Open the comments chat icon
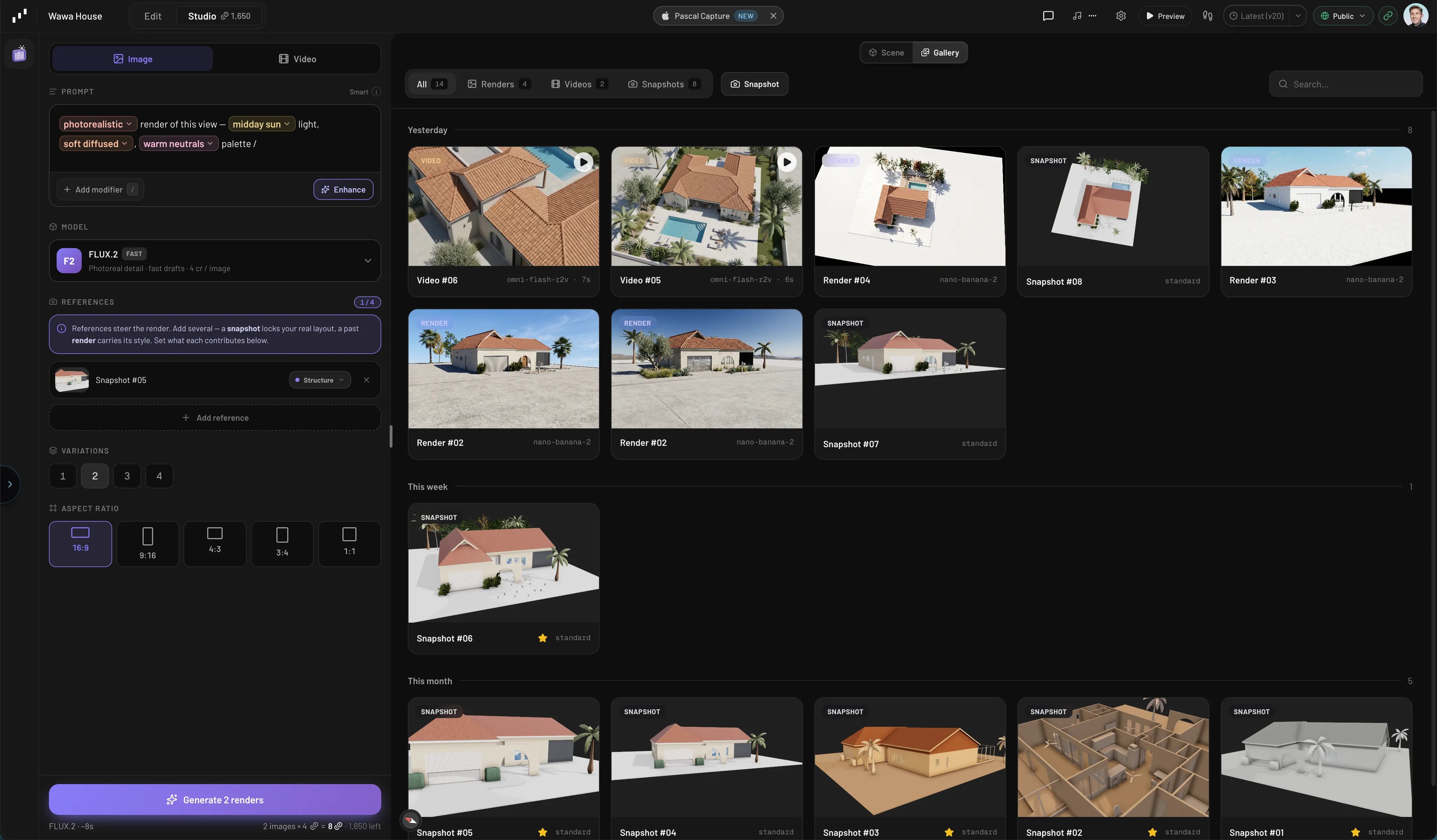 (1048, 16)
